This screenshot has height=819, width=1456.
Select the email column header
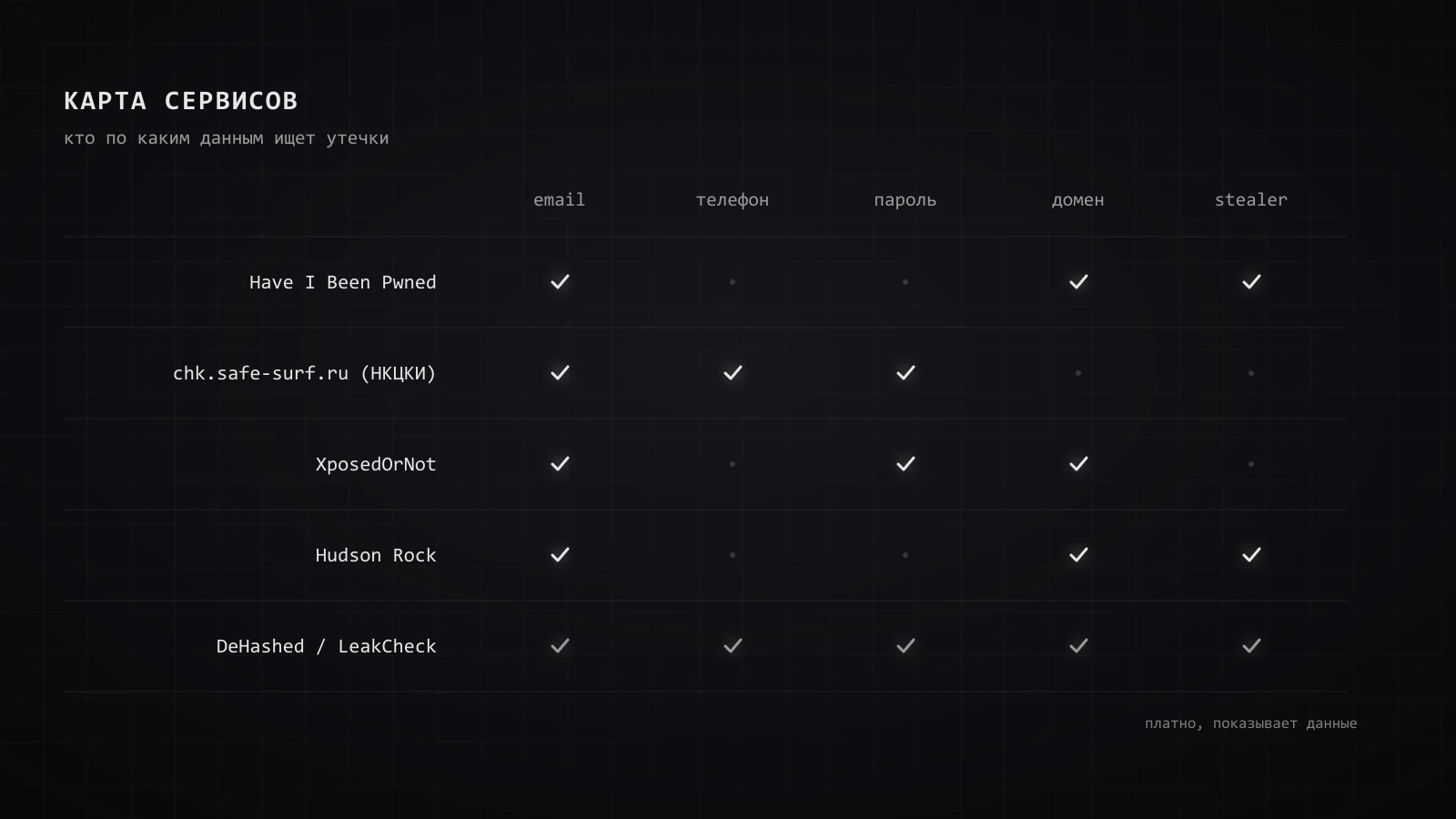pos(560,200)
